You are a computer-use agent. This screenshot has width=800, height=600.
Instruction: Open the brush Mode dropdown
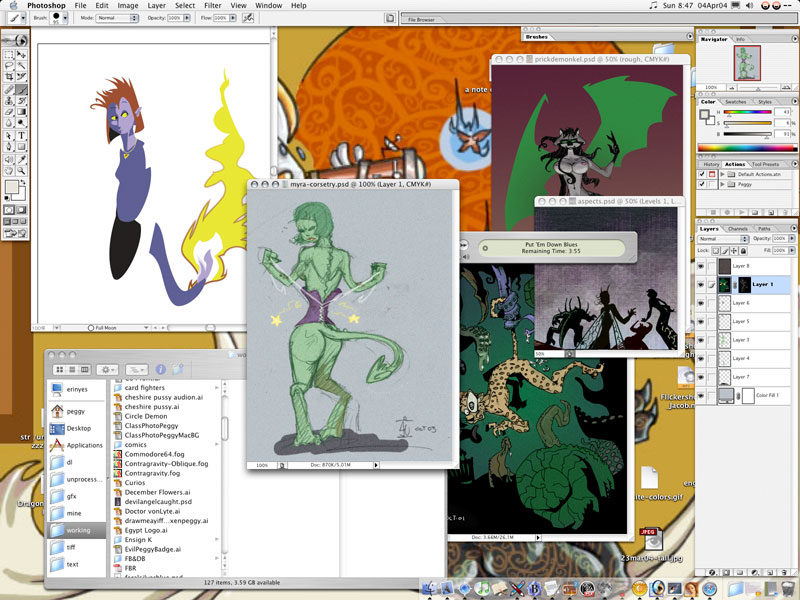117,18
